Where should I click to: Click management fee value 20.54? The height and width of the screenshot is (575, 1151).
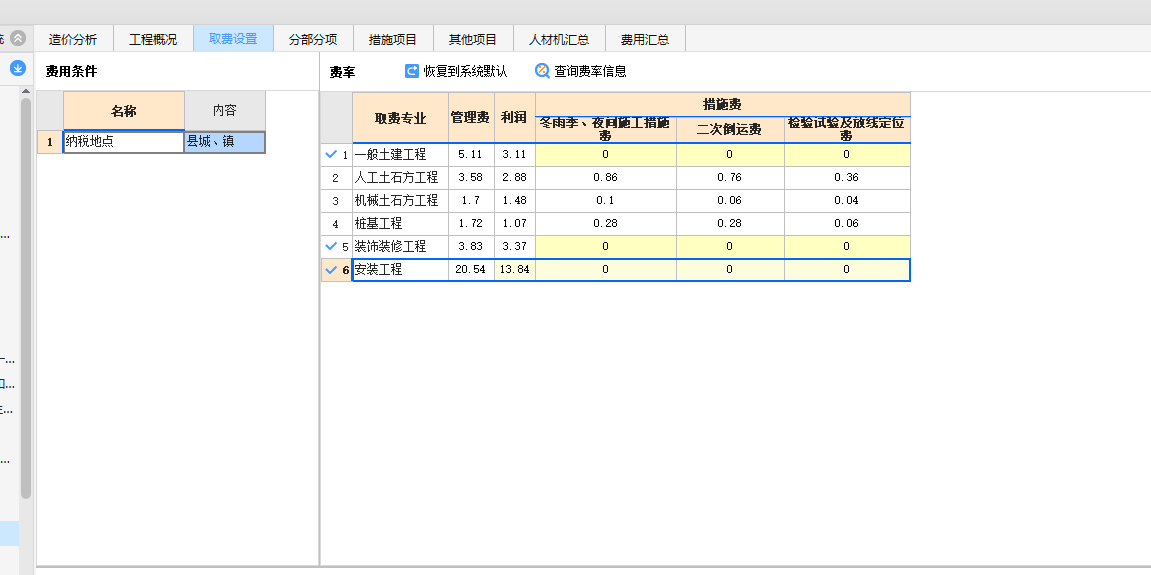point(471,270)
